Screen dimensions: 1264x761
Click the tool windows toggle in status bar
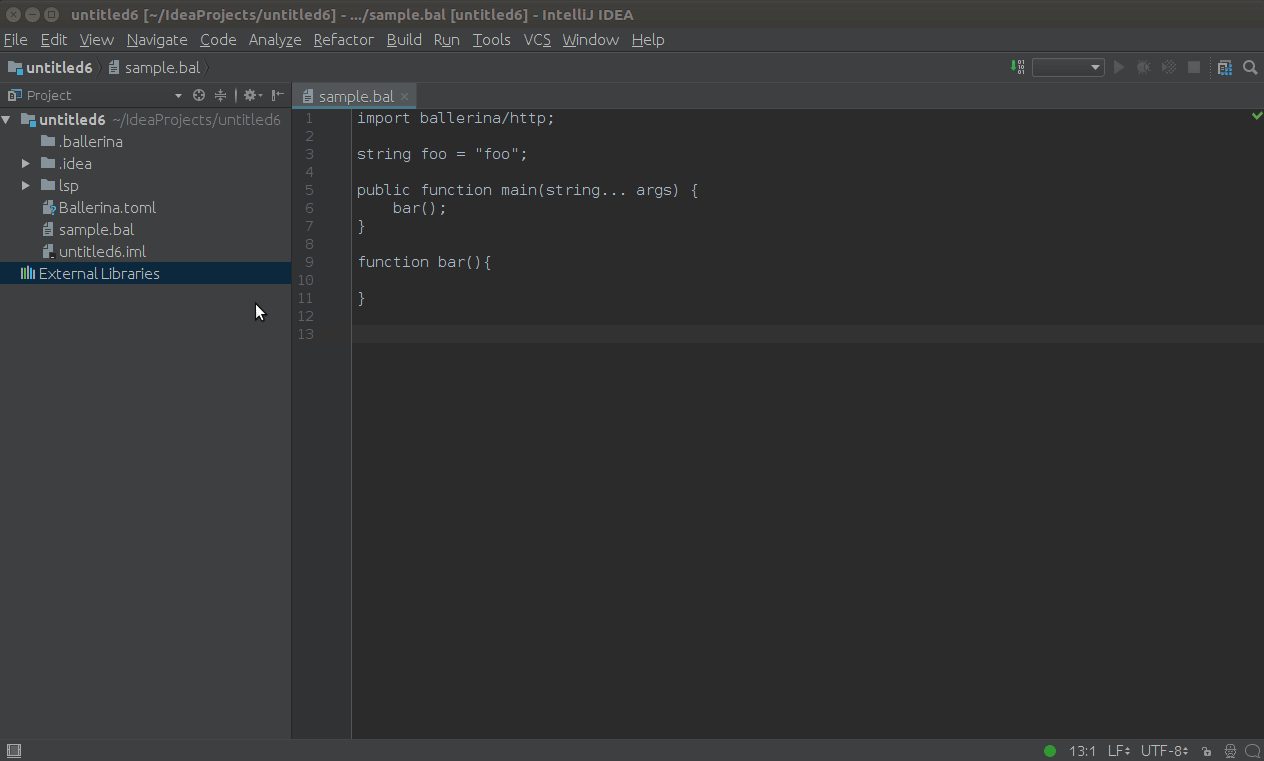pyautogui.click(x=14, y=750)
